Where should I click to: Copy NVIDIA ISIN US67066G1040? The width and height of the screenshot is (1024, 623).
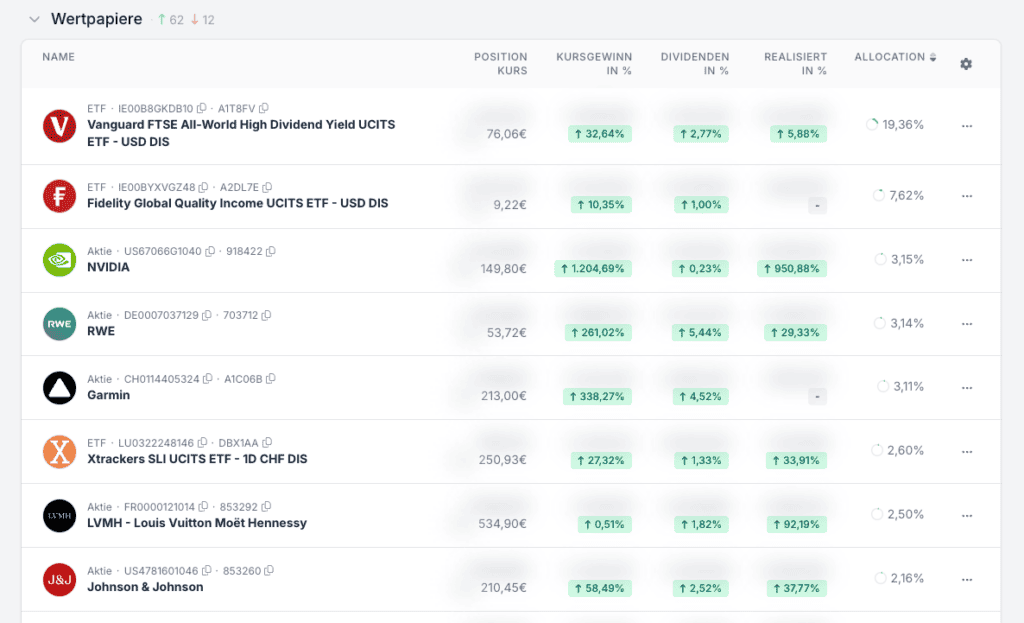(x=210, y=252)
